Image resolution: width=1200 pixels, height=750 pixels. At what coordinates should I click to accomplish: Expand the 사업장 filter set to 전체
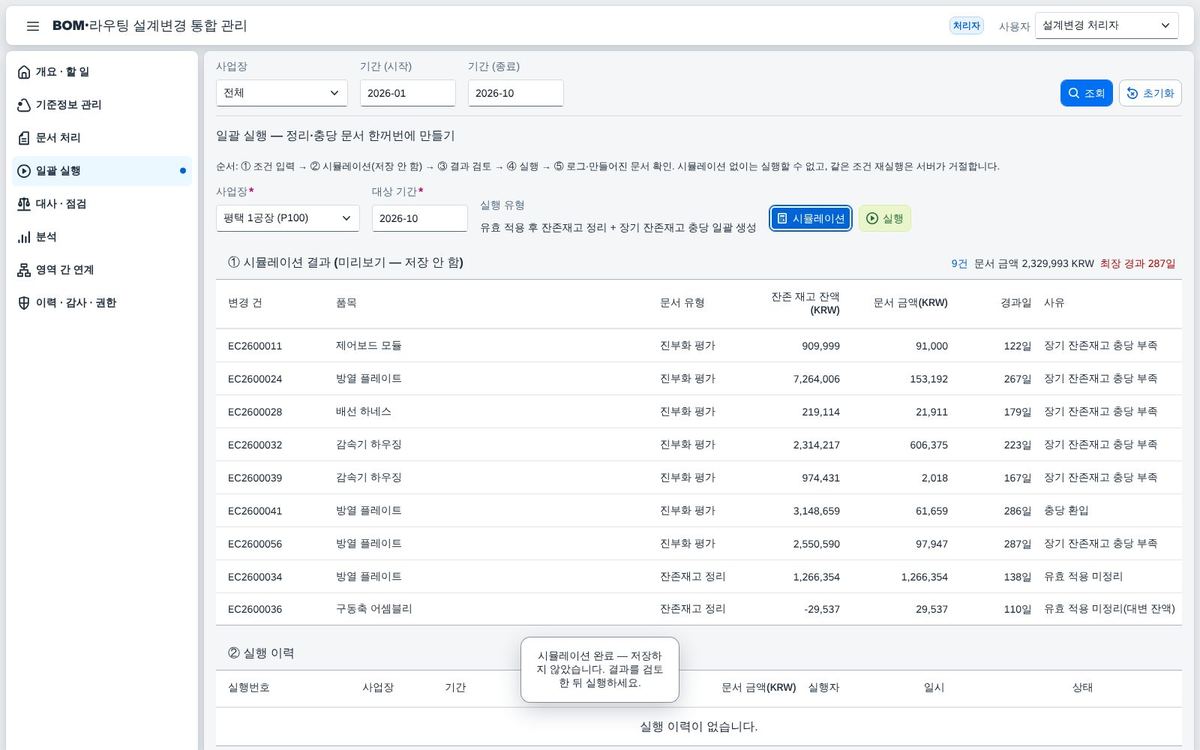tap(282, 93)
